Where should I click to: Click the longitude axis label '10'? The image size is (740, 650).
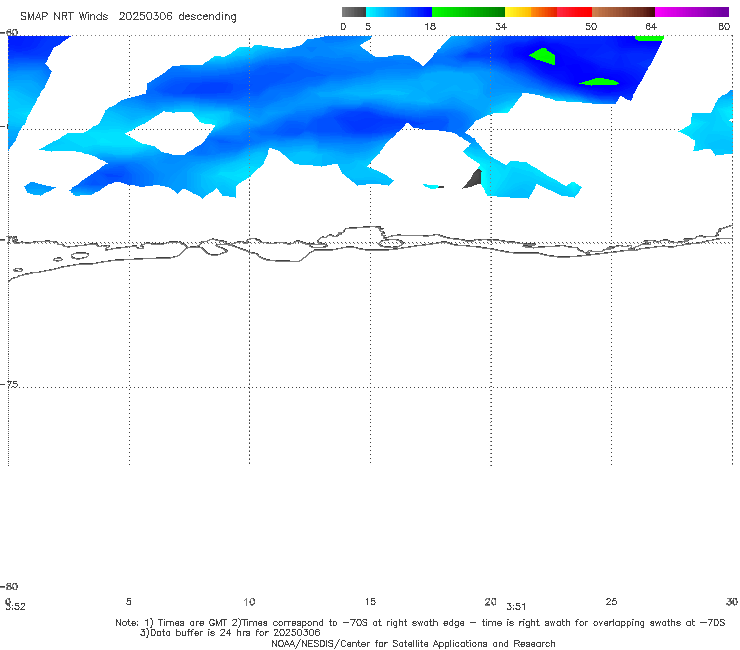[249, 601]
